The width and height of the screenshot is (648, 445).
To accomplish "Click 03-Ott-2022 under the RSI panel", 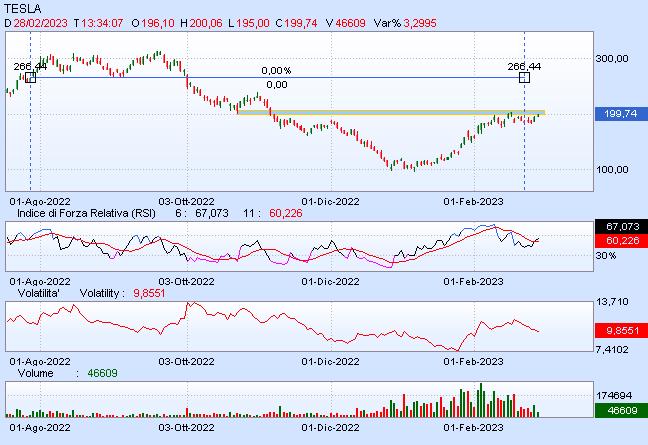I will tap(186, 282).
